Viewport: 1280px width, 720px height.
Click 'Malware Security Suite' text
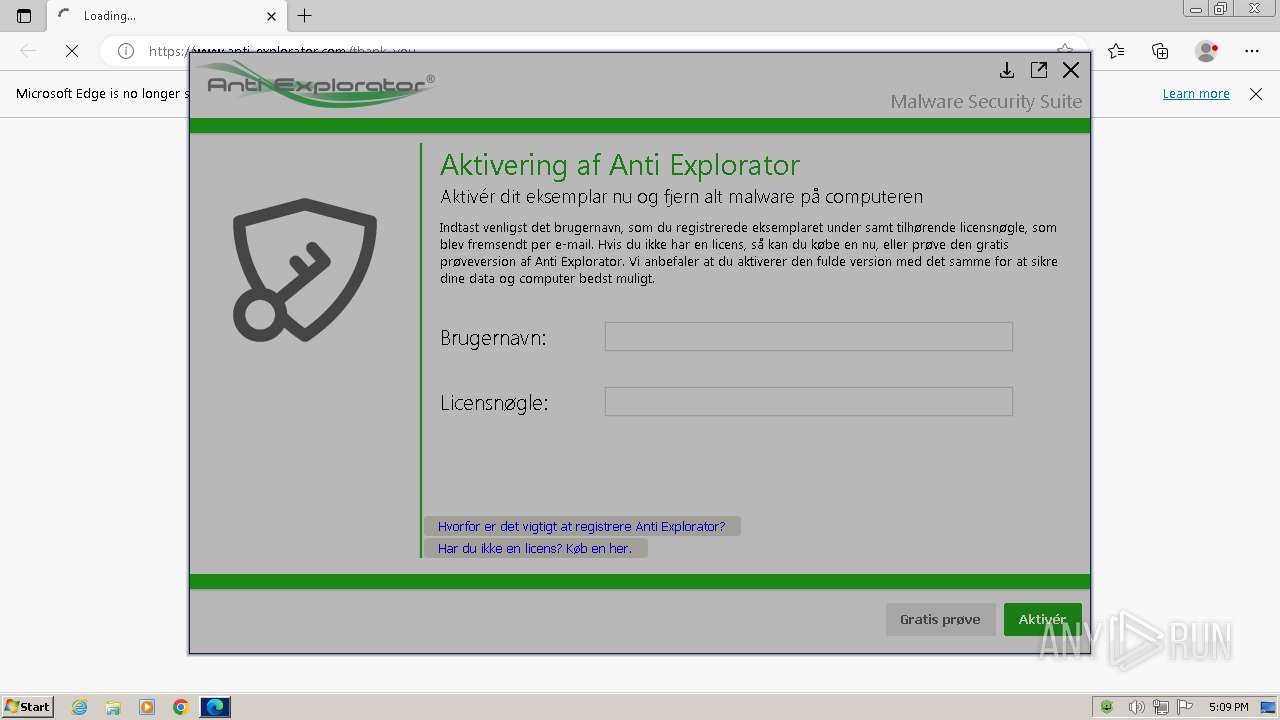click(986, 101)
